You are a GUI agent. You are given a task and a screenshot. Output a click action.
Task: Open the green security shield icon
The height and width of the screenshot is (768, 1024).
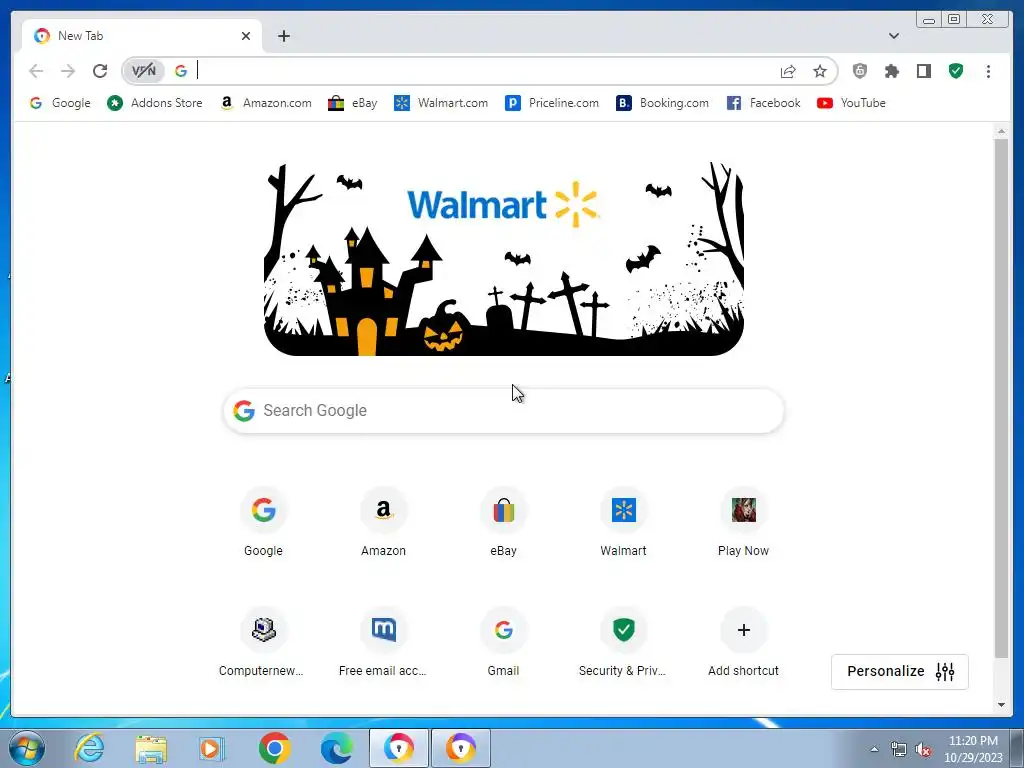956,71
